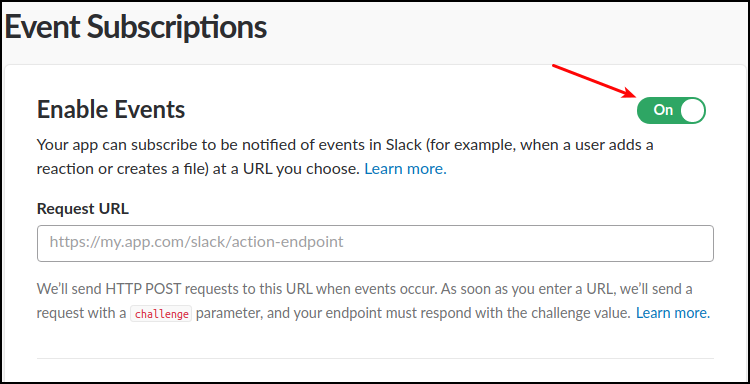Click the horizontal divider below the helper text
The width and height of the screenshot is (750, 384).
coord(375,358)
